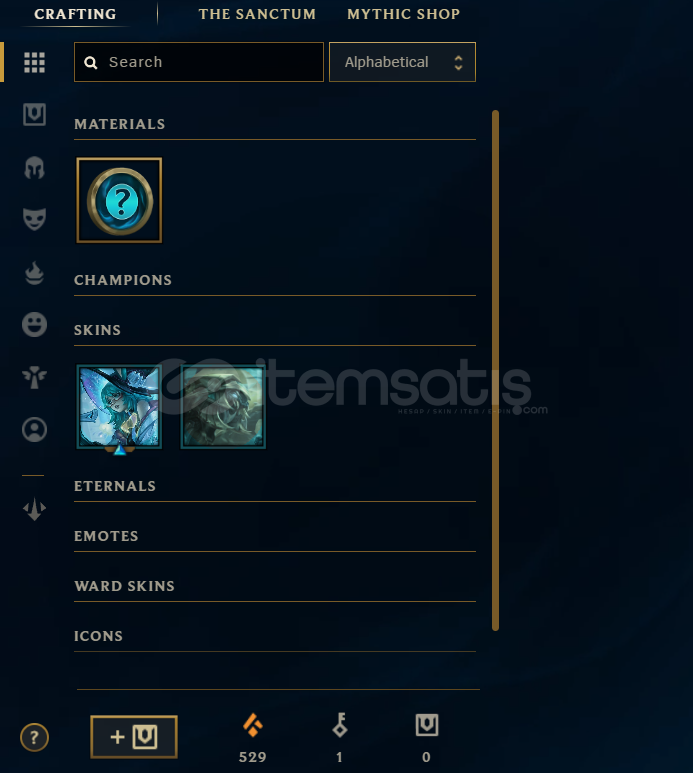Select the all items grid filter icon
This screenshot has width=693, height=773.
35,63
